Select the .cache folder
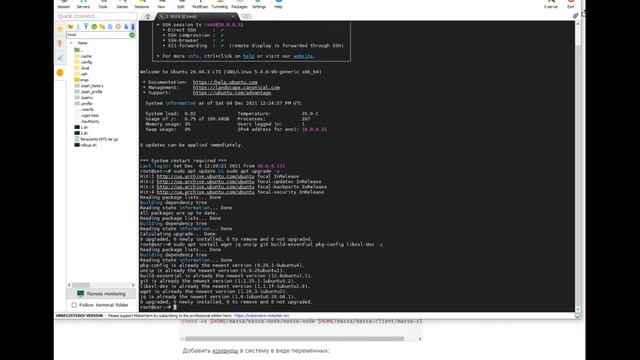Image resolution: width=640 pixels, height=360 pixels. coord(83,56)
